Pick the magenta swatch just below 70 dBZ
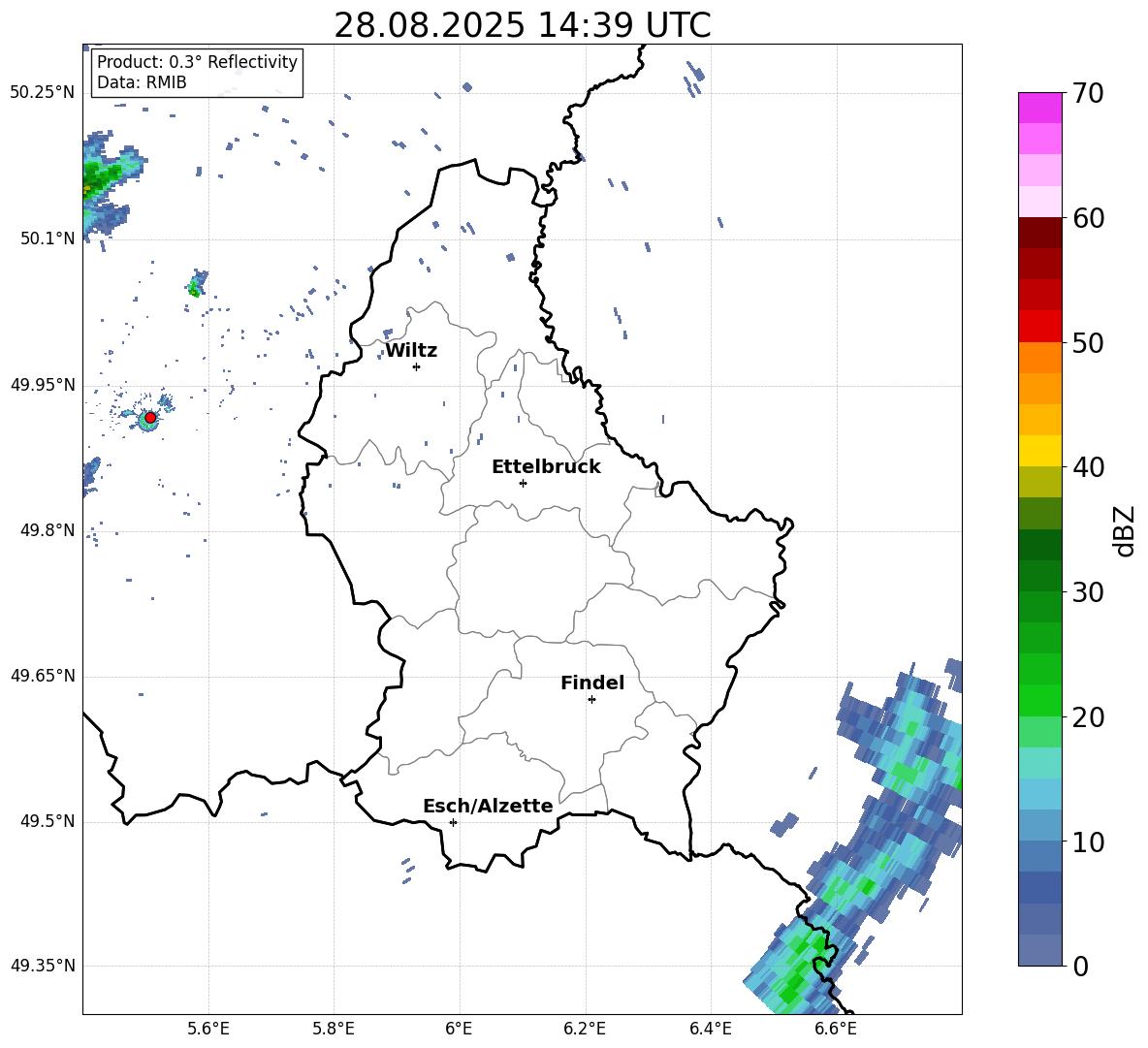The width and height of the screenshot is (1148, 1048). tap(1039, 108)
